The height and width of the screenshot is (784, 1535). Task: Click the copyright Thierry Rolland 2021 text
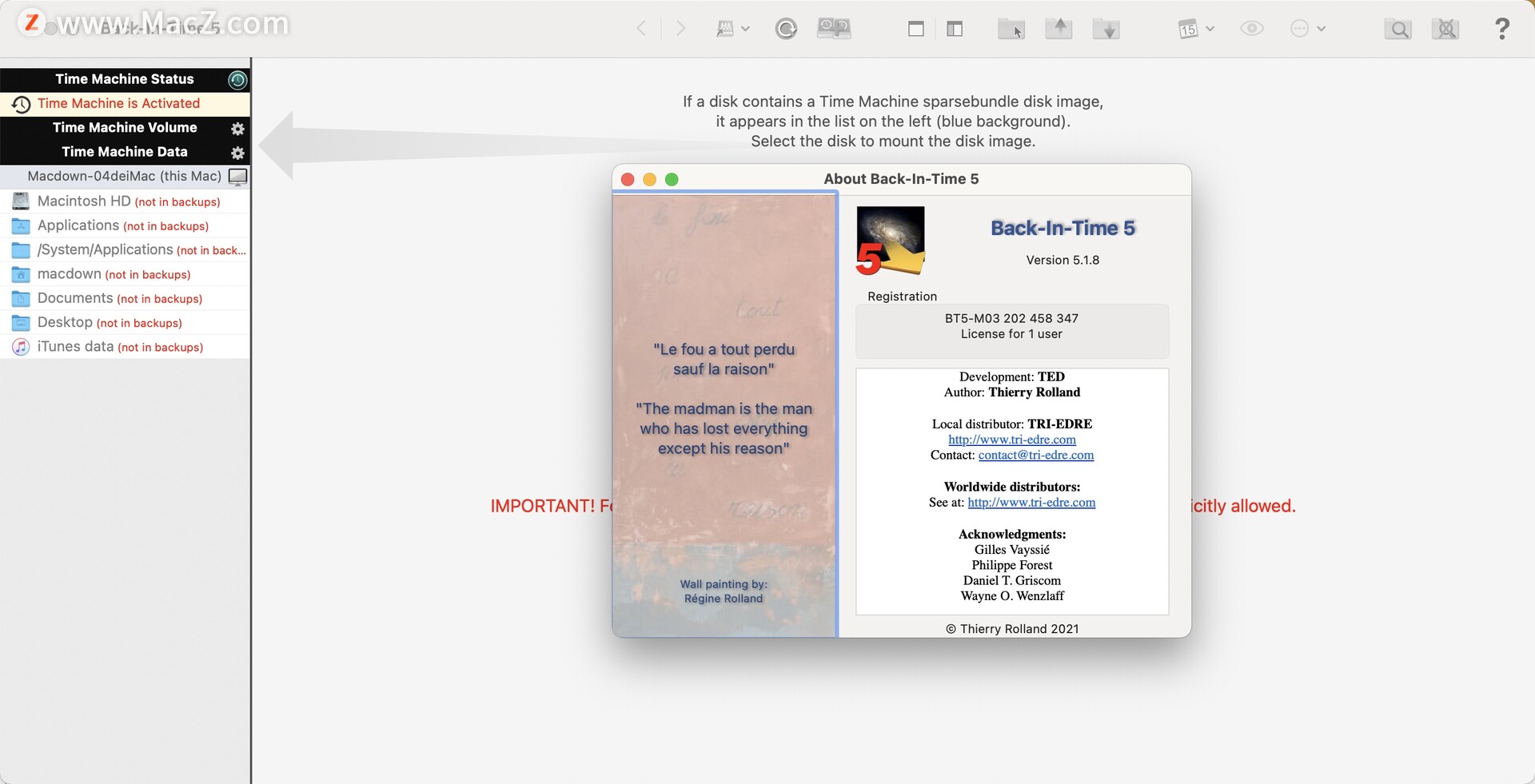(x=1012, y=629)
